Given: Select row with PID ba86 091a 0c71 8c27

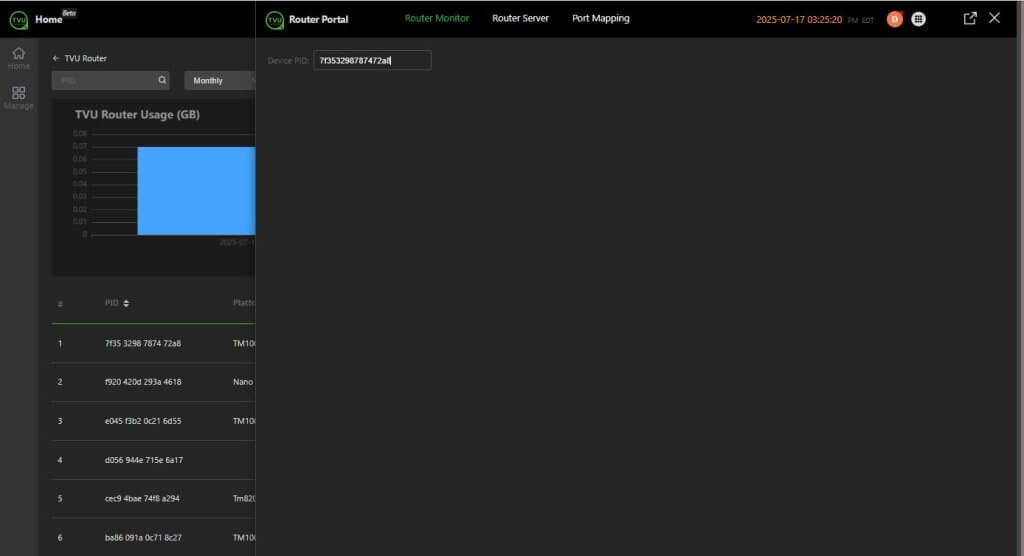Looking at the screenshot, I should click(153, 538).
